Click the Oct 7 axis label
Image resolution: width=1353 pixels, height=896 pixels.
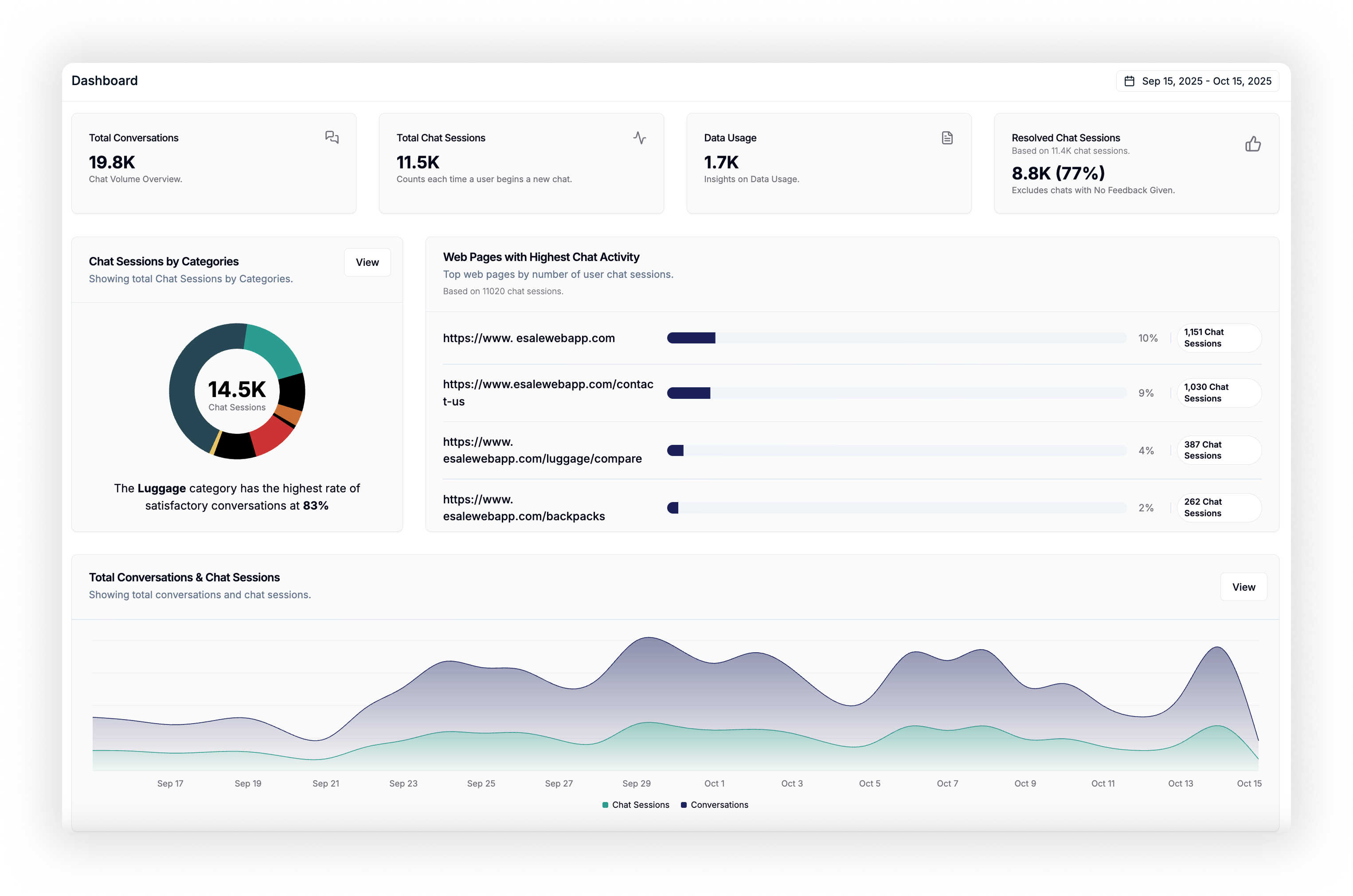click(947, 783)
